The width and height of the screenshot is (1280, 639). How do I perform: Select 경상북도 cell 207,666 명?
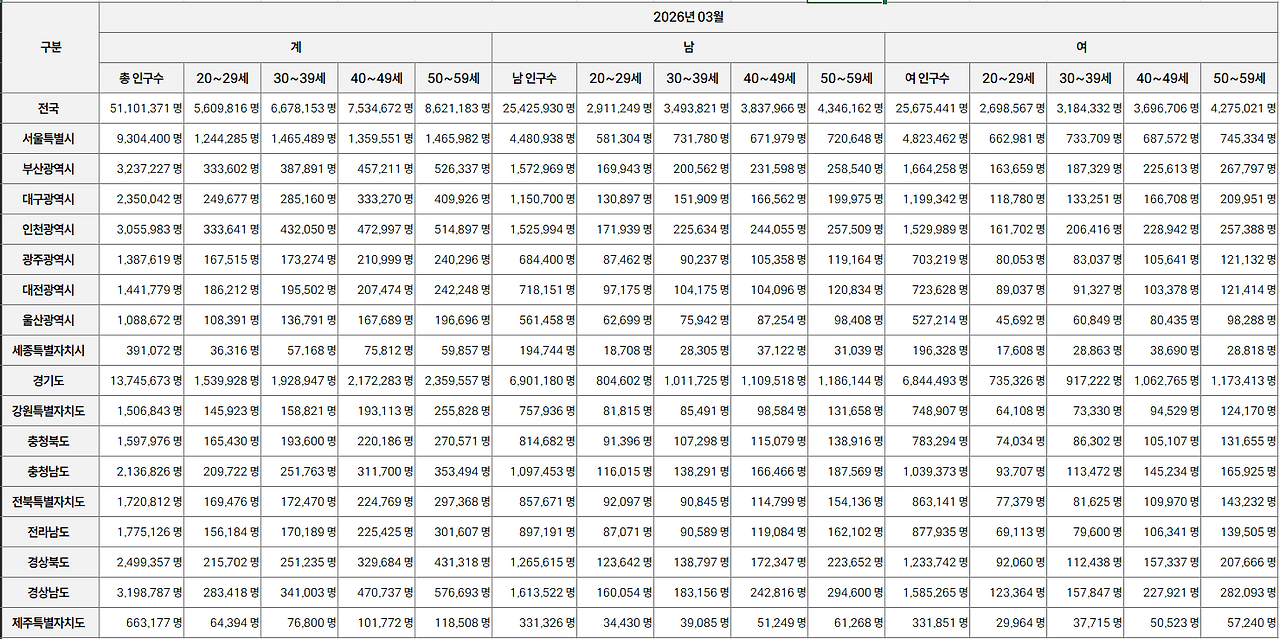[1240, 562]
